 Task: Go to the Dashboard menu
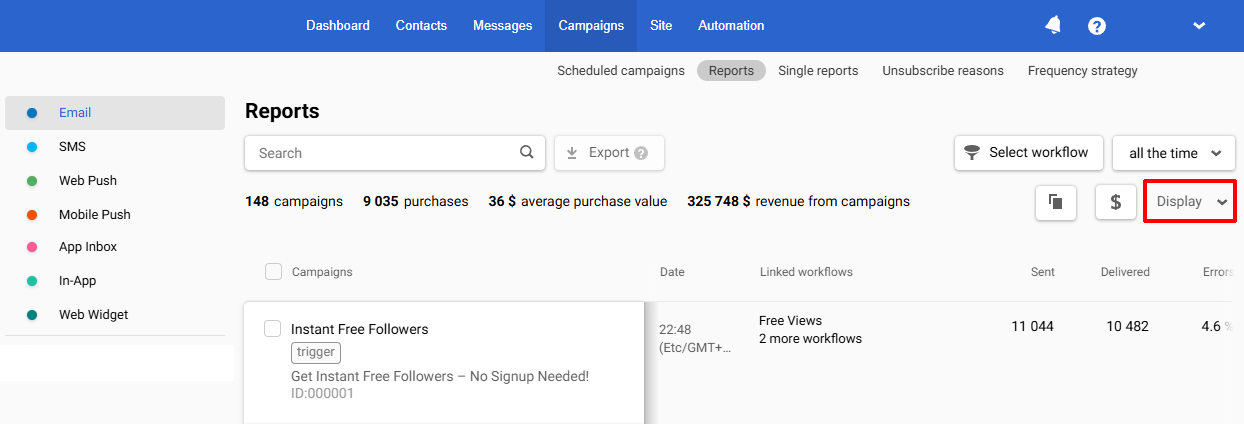338,26
